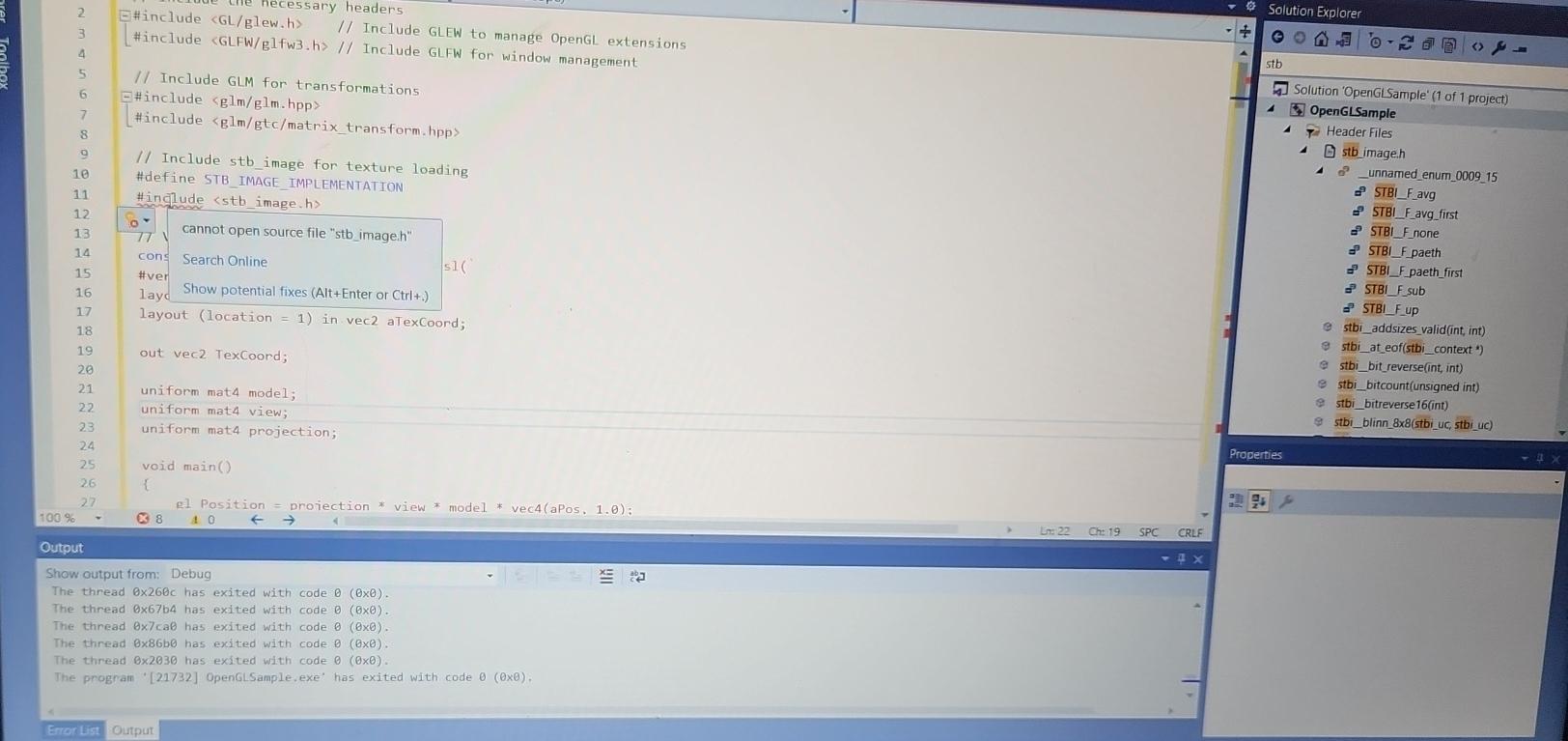Click the warnings count indicator showing 0

pos(203,520)
